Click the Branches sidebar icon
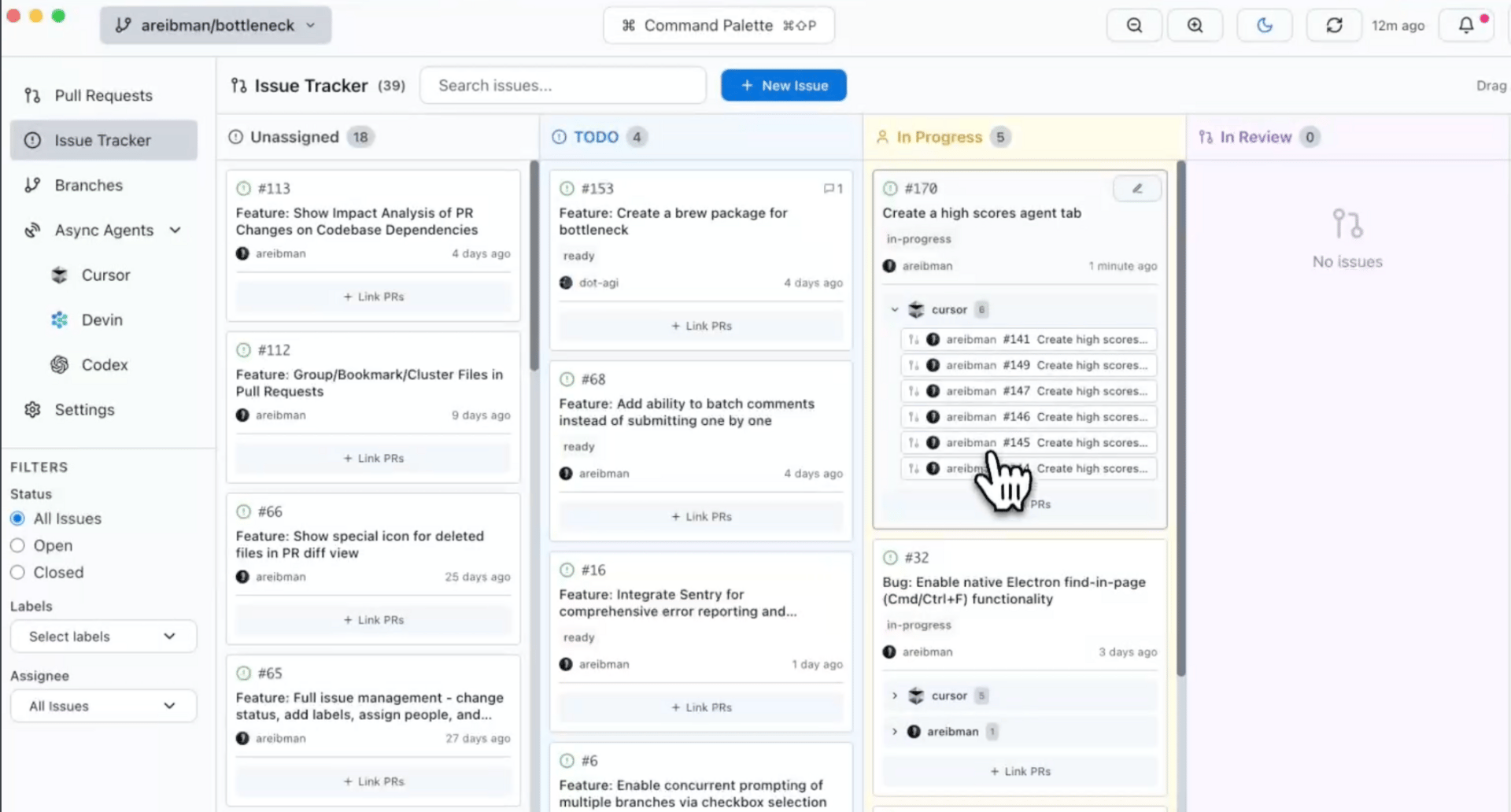1511x812 pixels. click(32, 185)
